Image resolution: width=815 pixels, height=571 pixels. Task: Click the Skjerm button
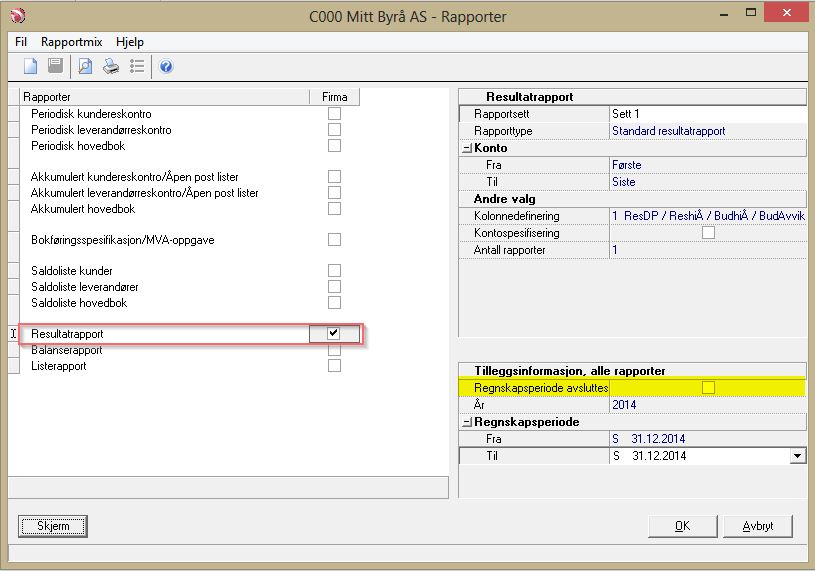[x=53, y=526]
